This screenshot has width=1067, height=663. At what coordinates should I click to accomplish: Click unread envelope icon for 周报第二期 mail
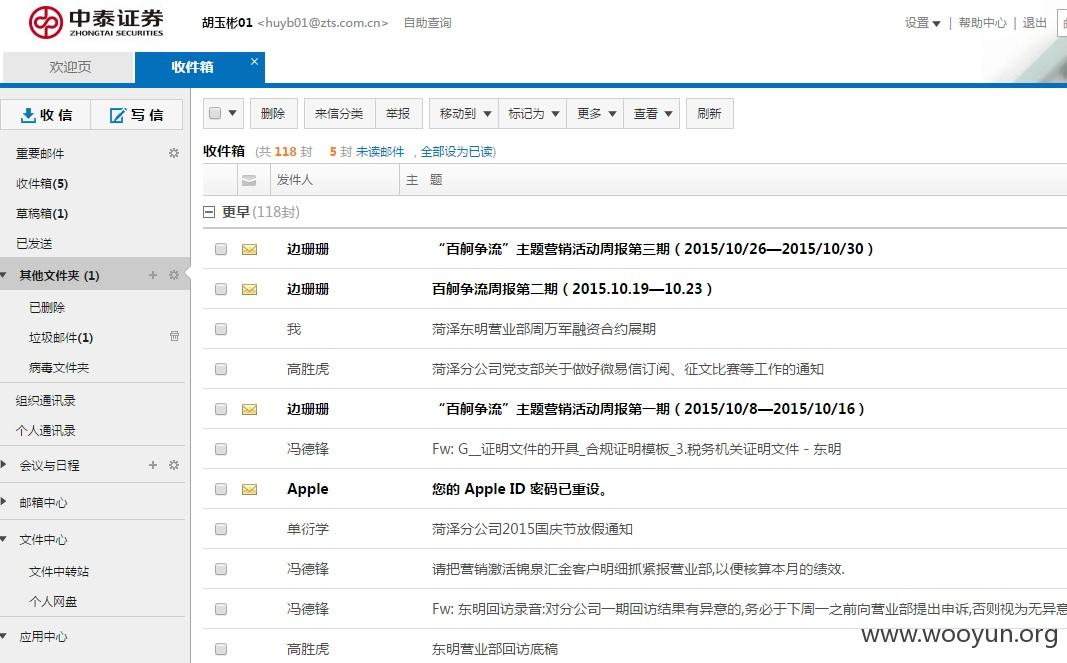(250, 289)
